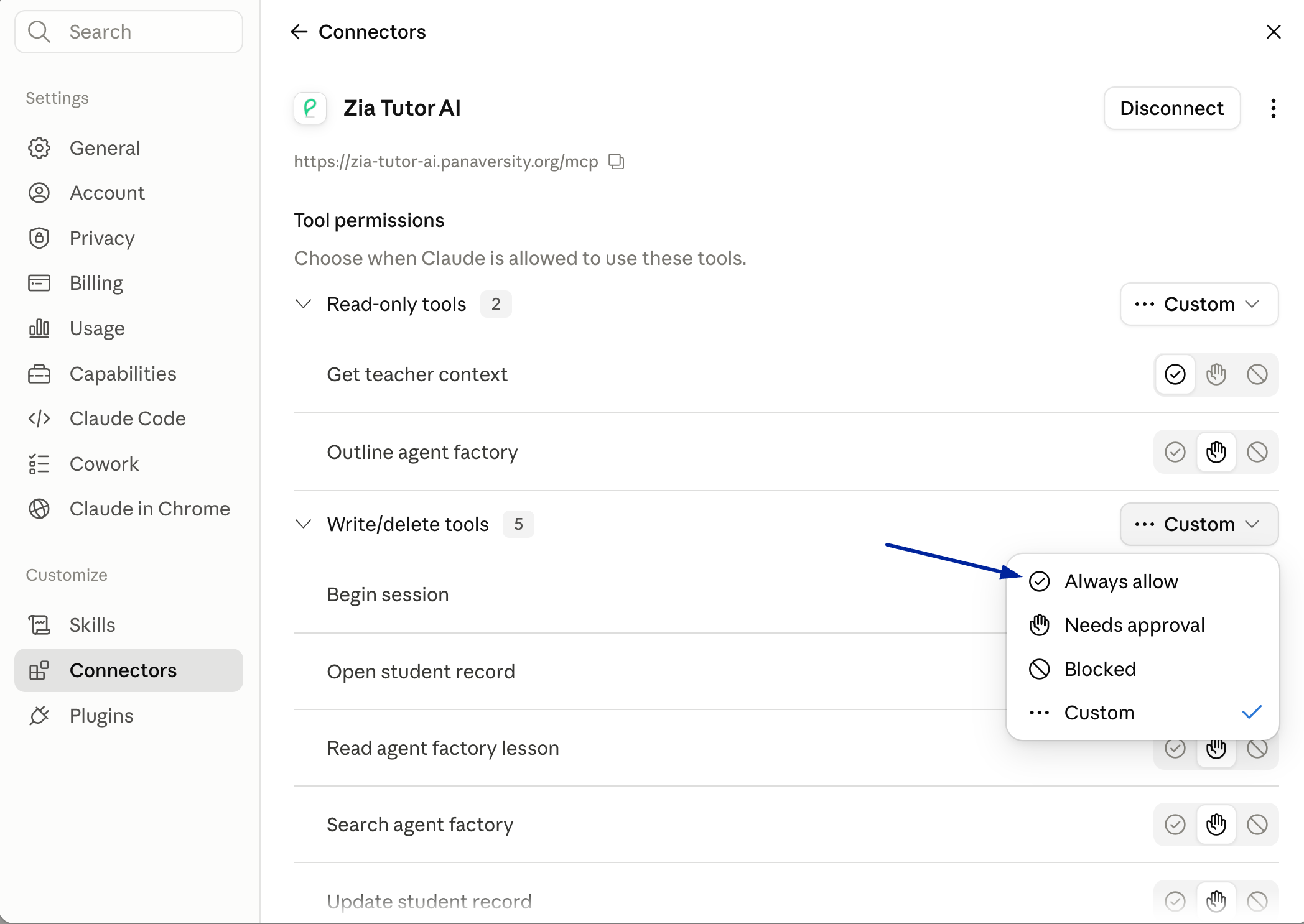Collapse the Read-only tools section
Image resolution: width=1304 pixels, height=924 pixels.
coord(303,304)
